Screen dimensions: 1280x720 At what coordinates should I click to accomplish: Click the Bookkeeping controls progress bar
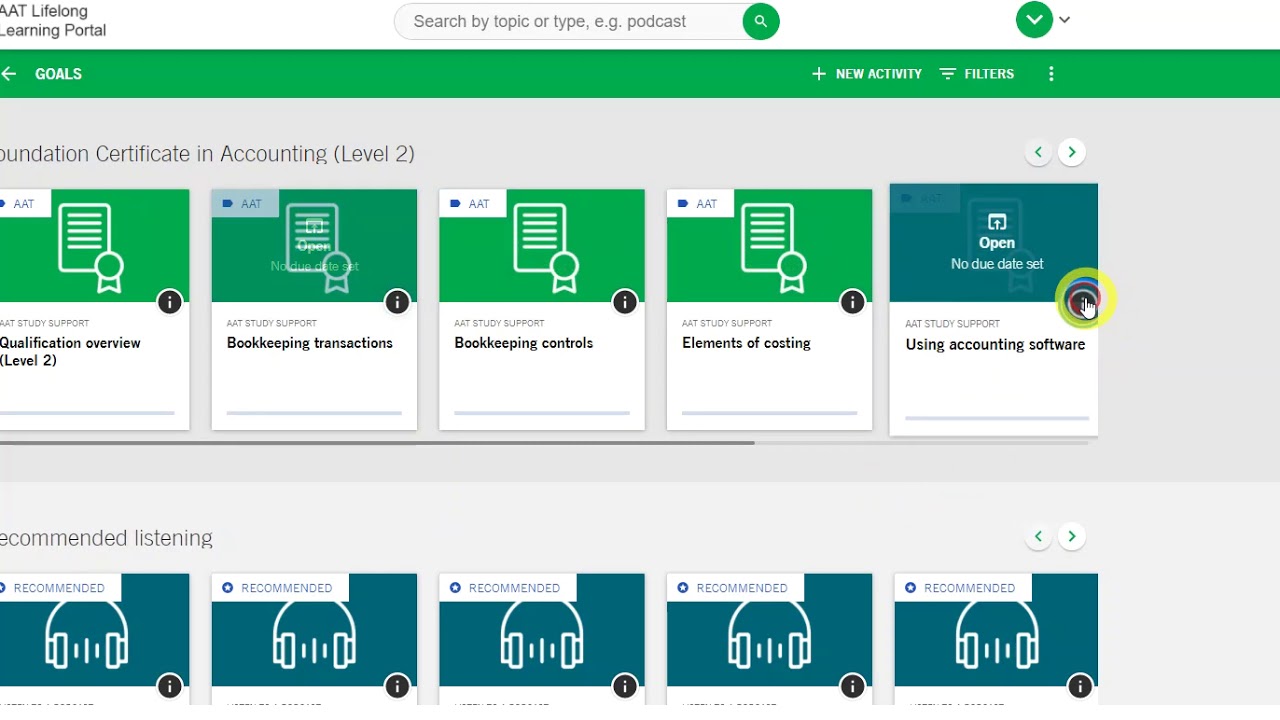(542, 412)
